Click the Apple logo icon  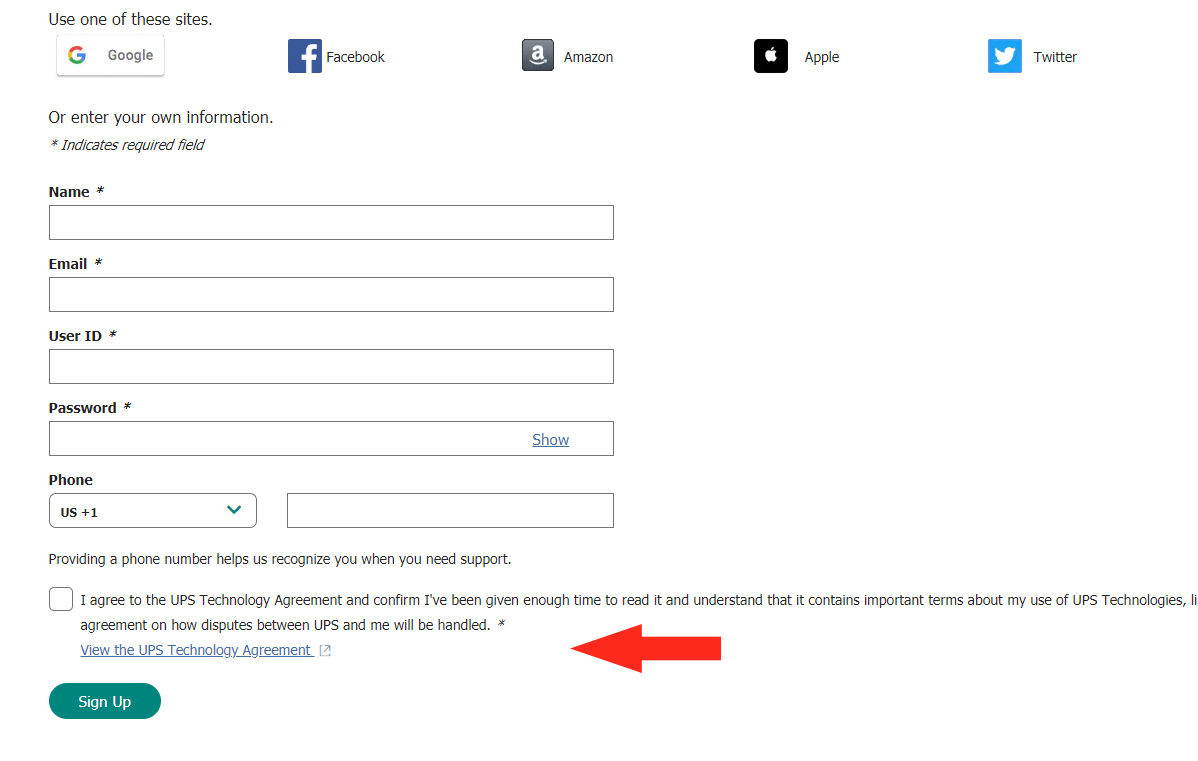(x=770, y=56)
